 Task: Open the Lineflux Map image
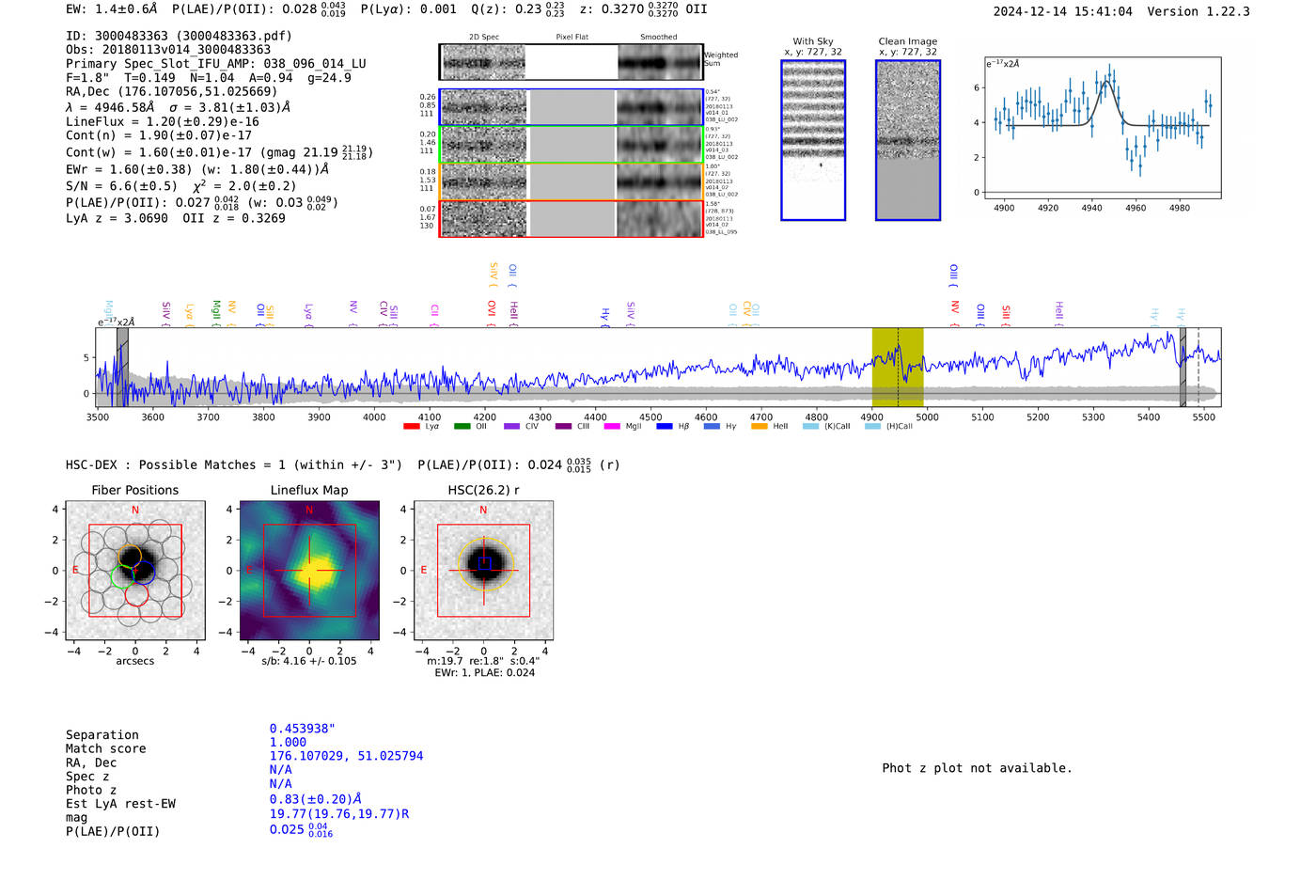[309, 571]
